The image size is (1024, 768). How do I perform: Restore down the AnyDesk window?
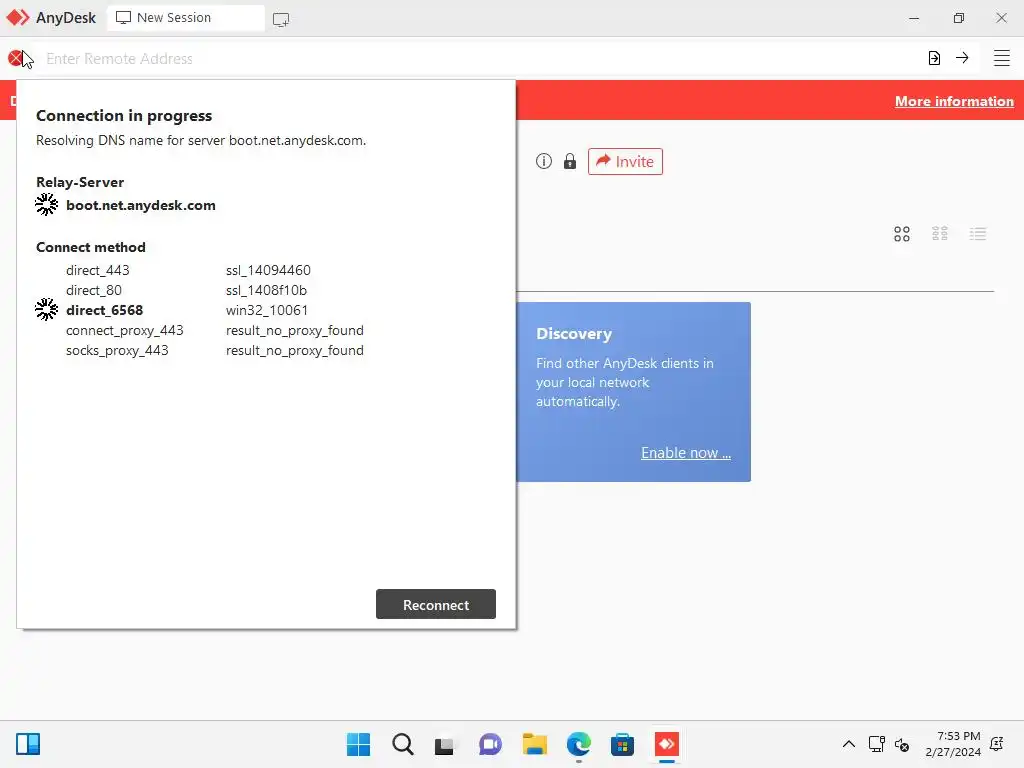[959, 18]
